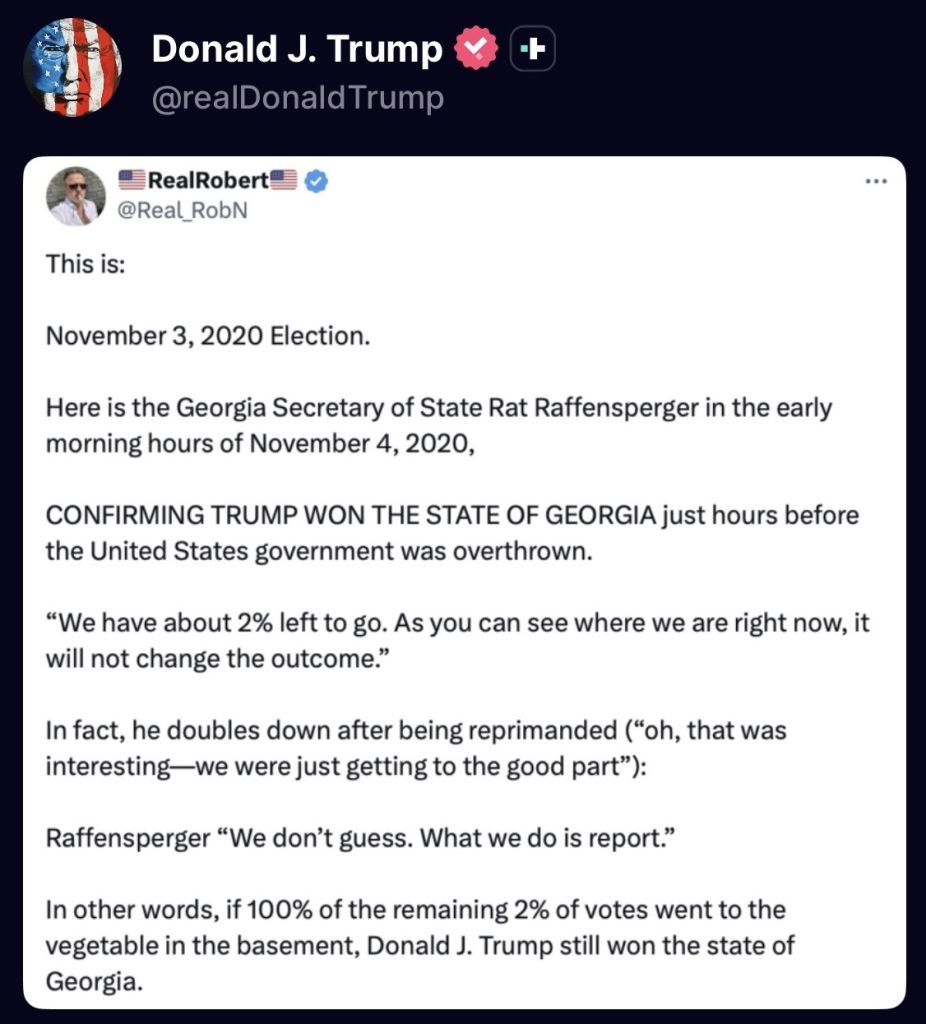Open the three-dot more options menu
This screenshot has width=926, height=1024.
tap(876, 181)
